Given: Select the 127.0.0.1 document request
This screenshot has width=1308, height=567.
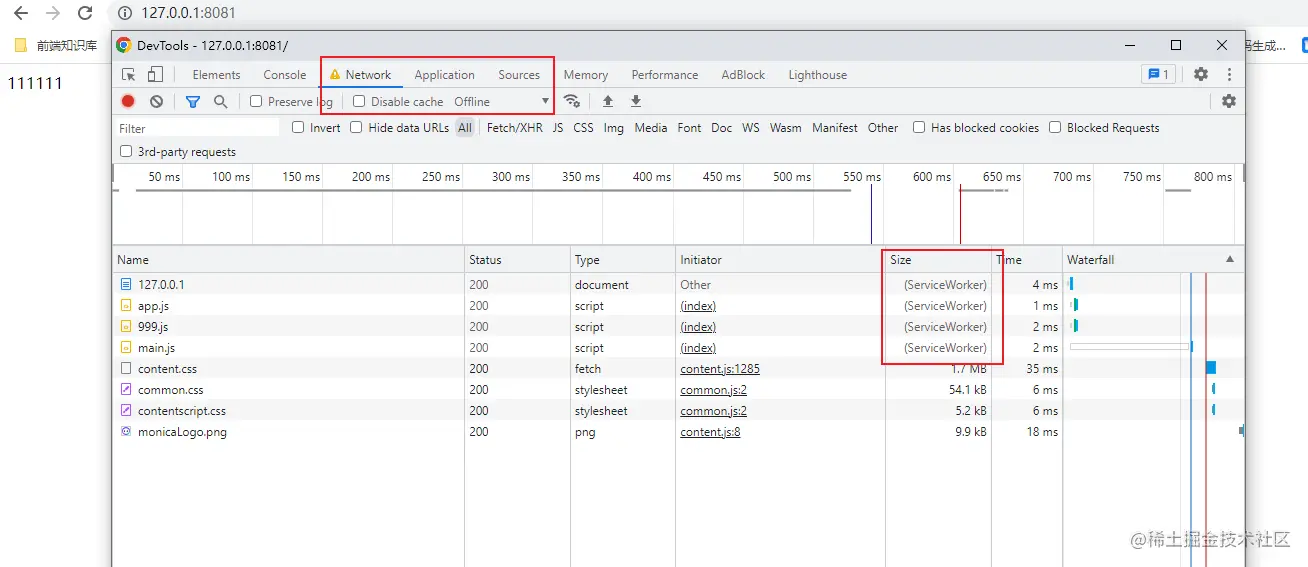Looking at the screenshot, I should click(x=678, y=285).
